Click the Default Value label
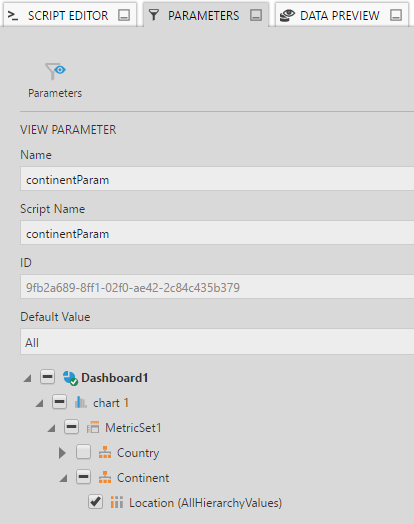This screenshot has height=524, width=414. [55, 317]
